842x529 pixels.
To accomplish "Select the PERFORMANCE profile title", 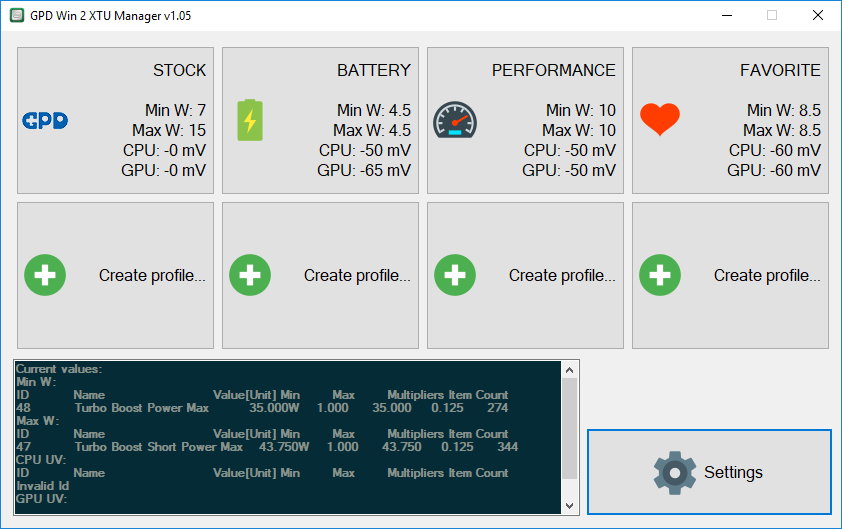I will (x=554, y=70).
